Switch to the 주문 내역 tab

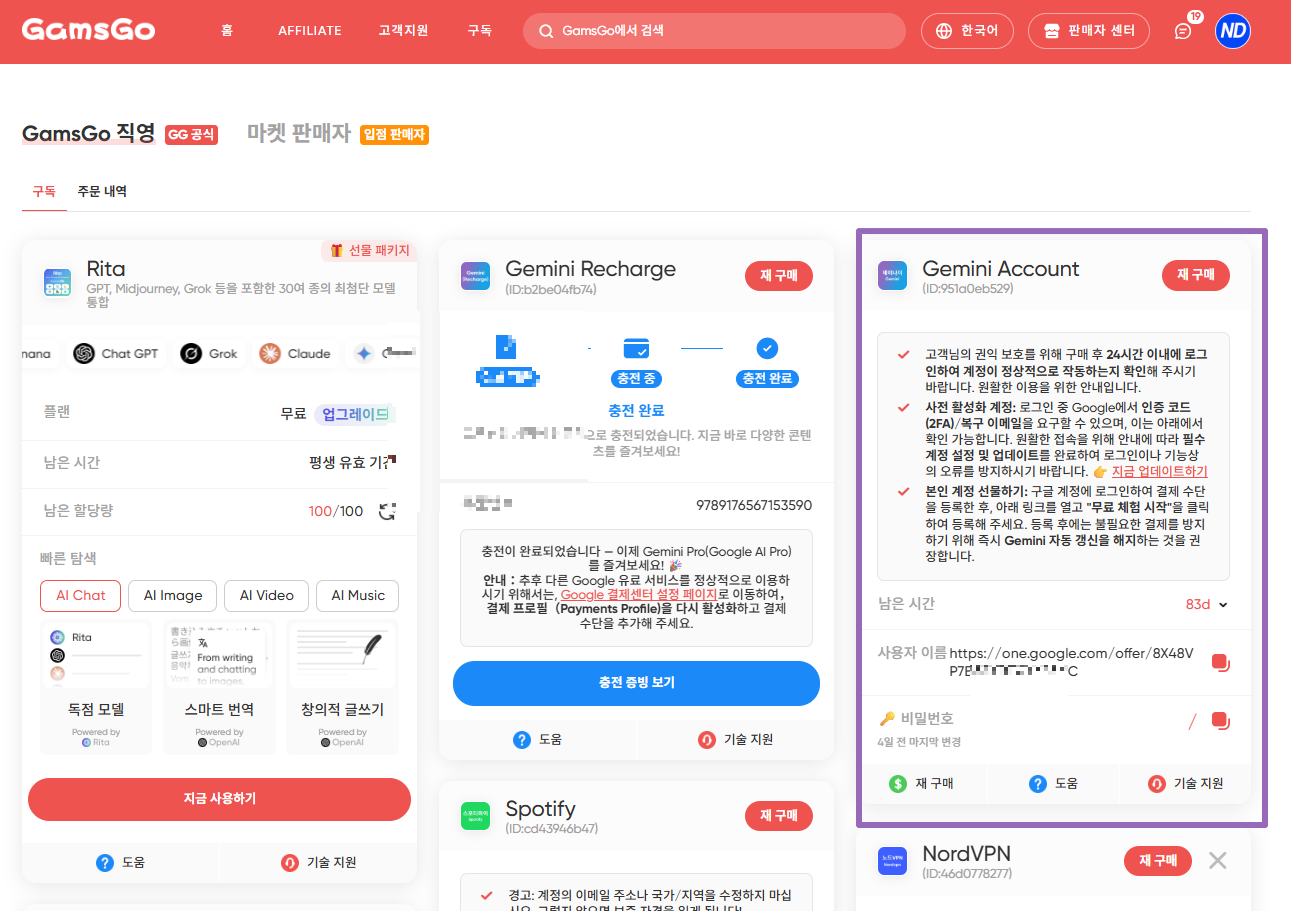click(102, 191)
